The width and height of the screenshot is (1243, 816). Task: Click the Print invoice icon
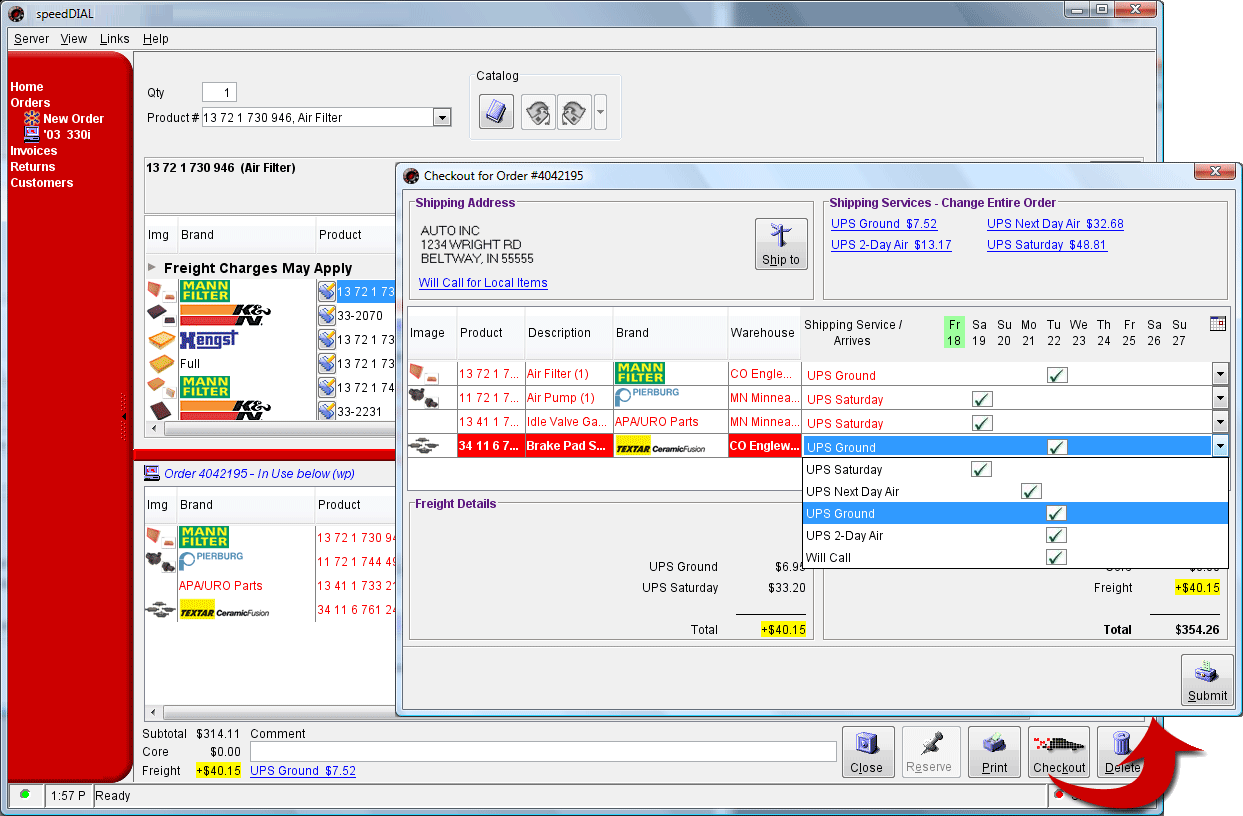[994, 751]
